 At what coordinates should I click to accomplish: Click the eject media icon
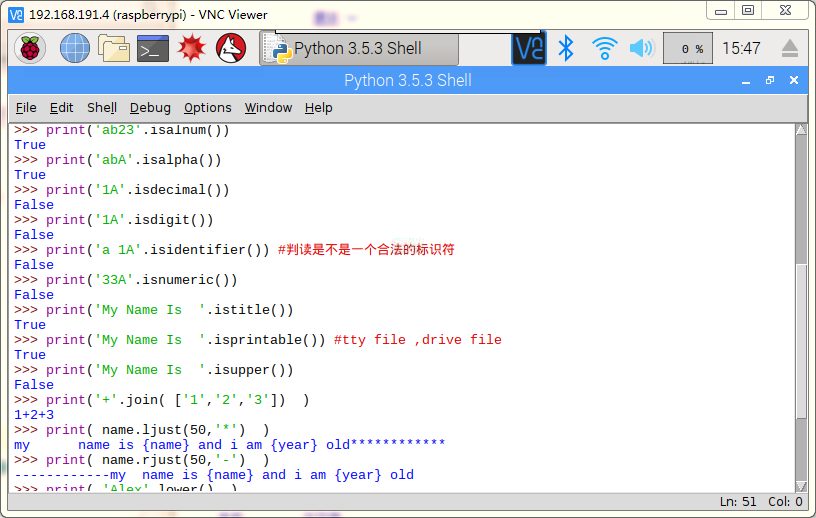790,48
